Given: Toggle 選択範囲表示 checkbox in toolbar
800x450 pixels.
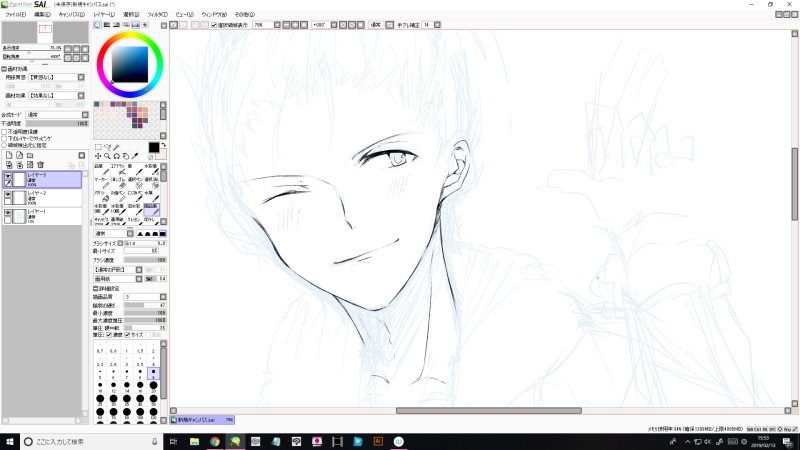Looking at the screenshot, I should click(214, 25).
